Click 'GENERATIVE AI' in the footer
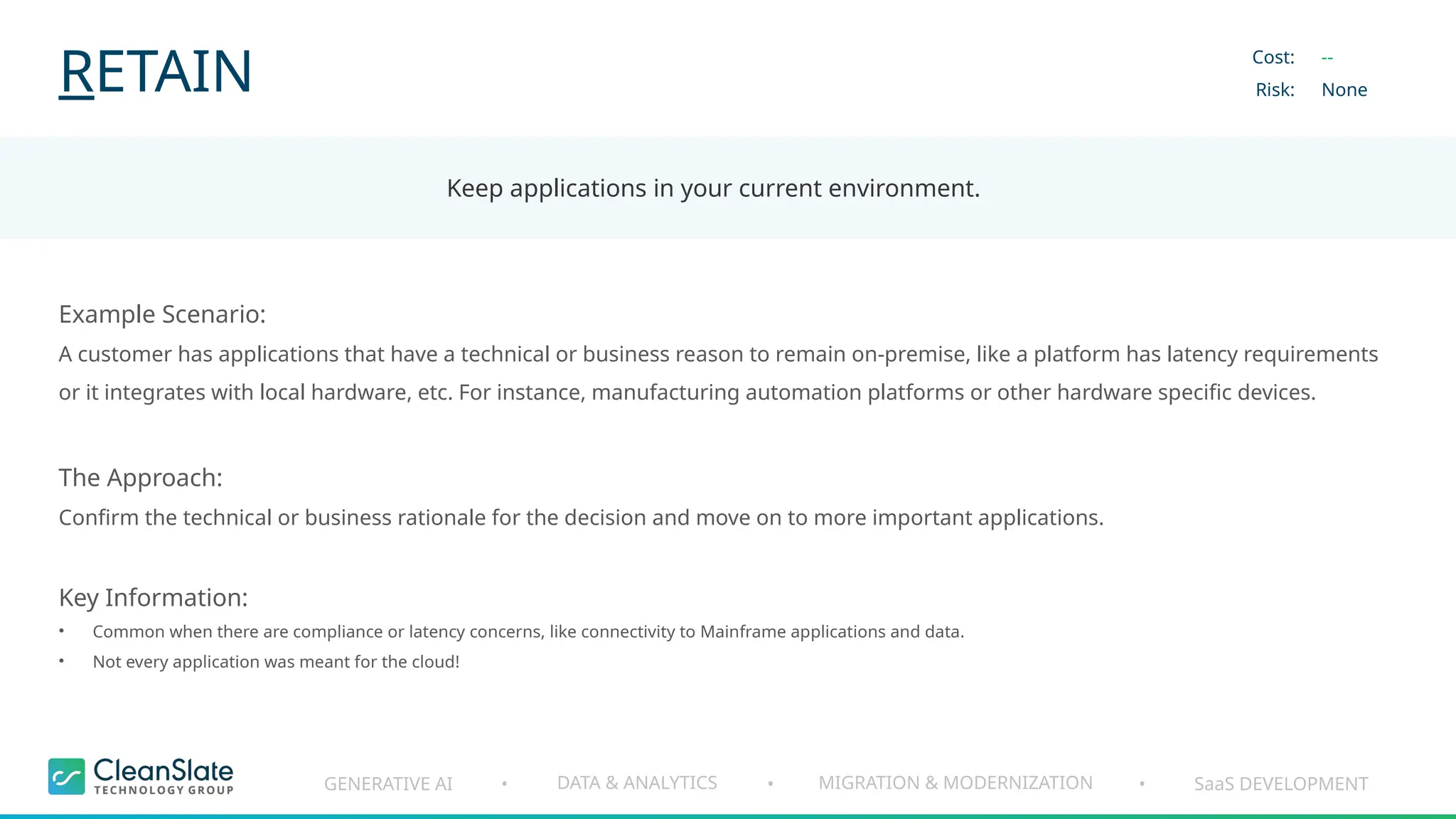The height and width of the screenshot is (819, 1456). click(x=388, y=783)
